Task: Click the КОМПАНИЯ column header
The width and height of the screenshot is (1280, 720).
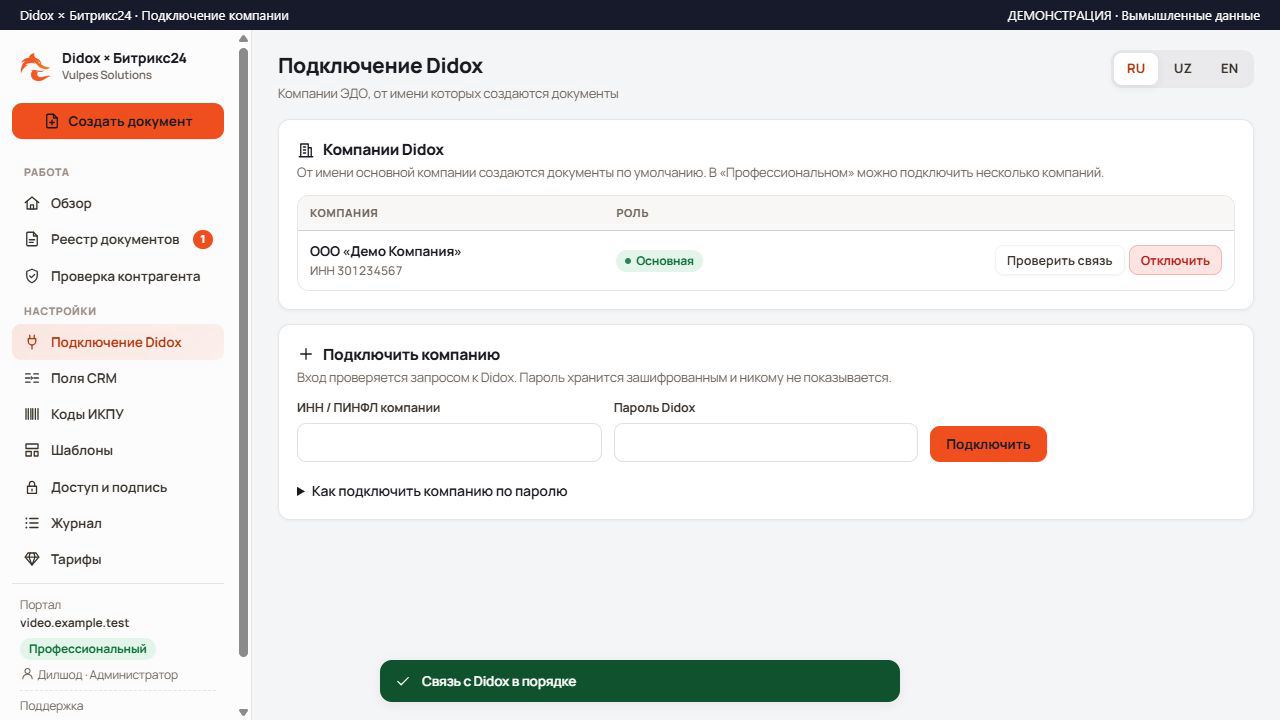Action: (x=344, y=213)
